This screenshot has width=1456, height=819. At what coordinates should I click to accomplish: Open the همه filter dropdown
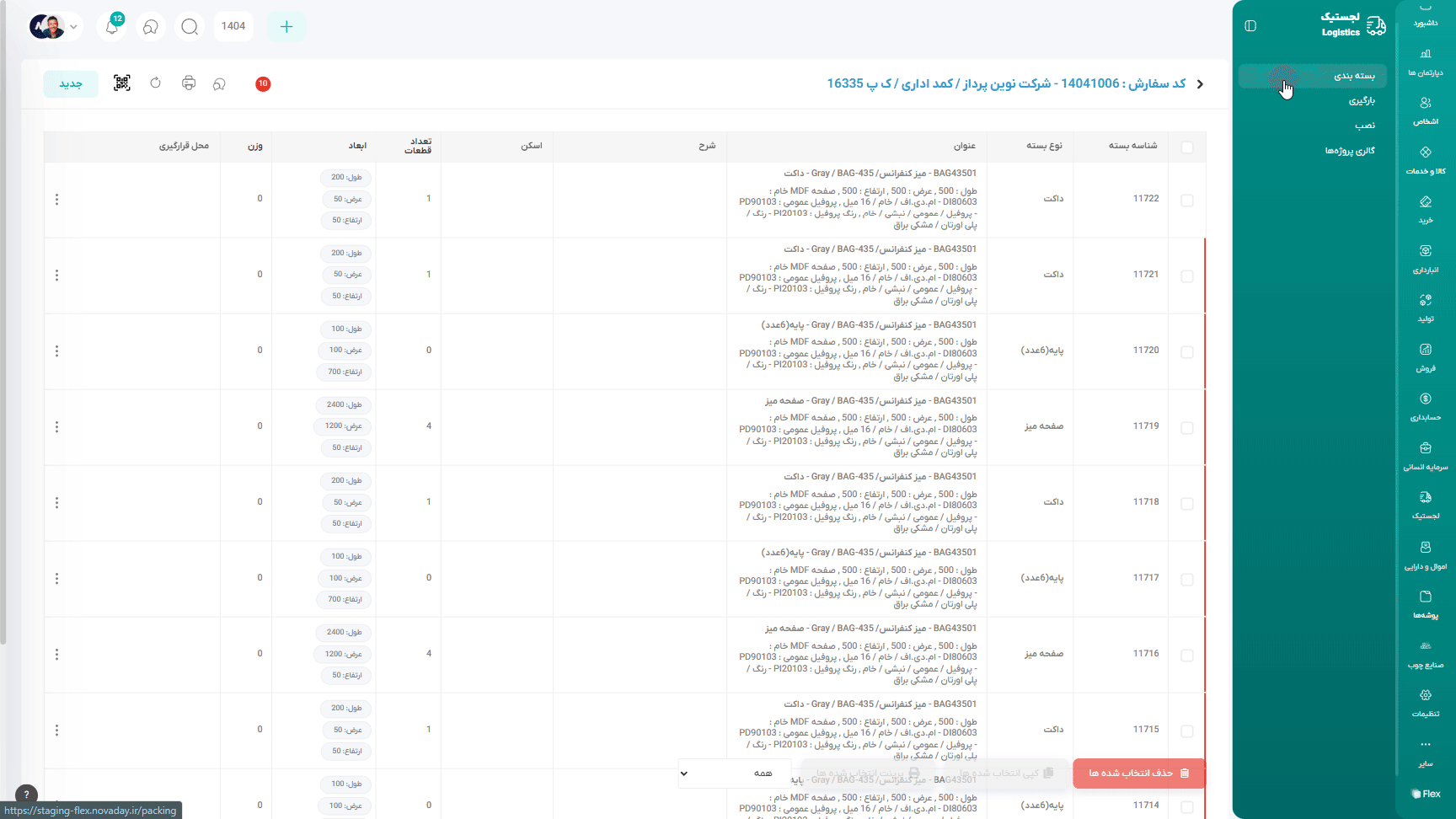(x=733, y=773)
